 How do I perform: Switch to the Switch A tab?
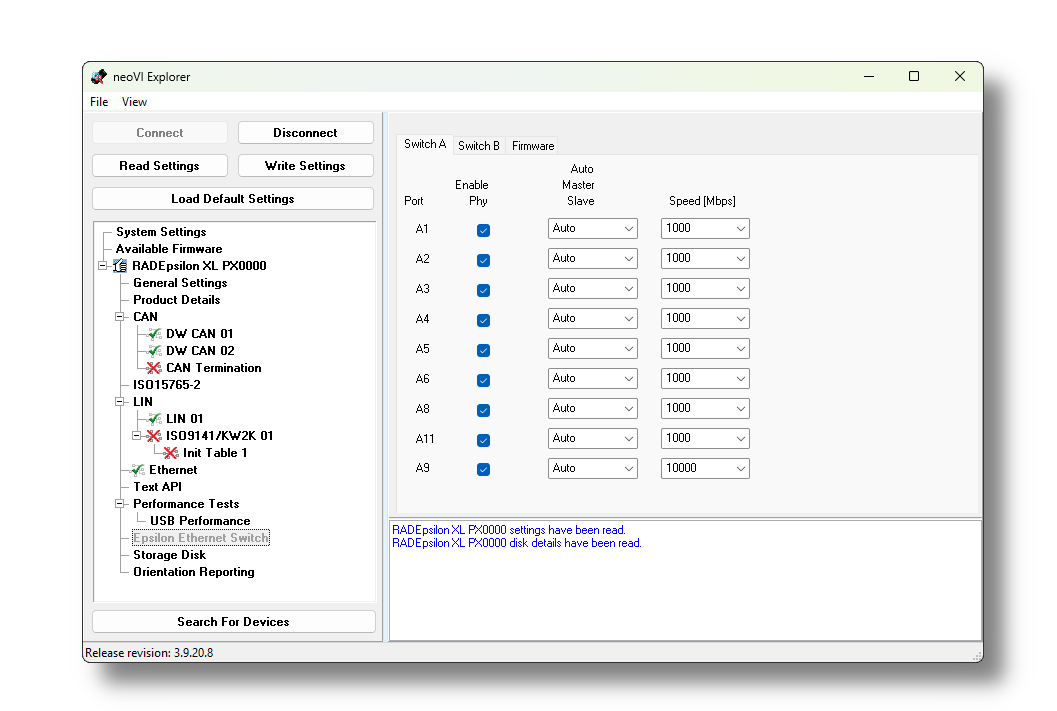coord(425,144)
